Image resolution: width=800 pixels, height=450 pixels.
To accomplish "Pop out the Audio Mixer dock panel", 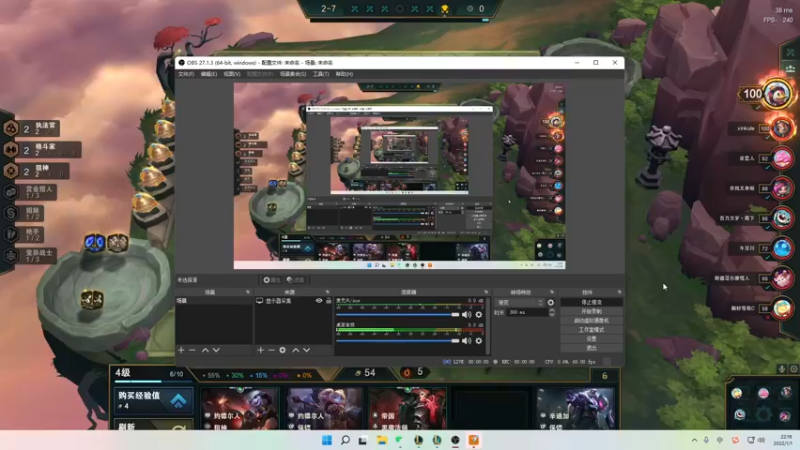I will (486, 292).
